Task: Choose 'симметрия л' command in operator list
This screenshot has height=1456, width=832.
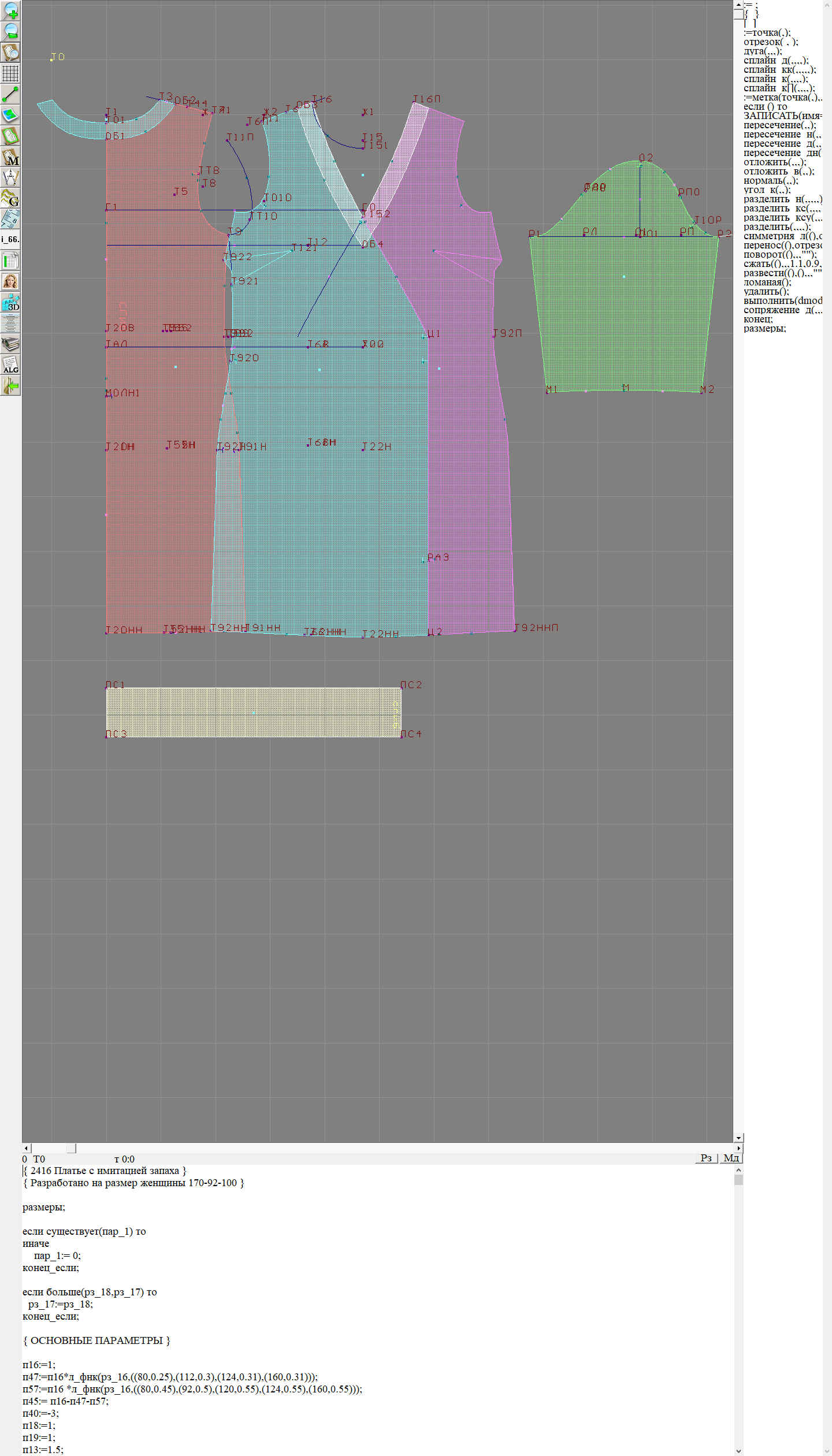Action: (x=782, y=236)
